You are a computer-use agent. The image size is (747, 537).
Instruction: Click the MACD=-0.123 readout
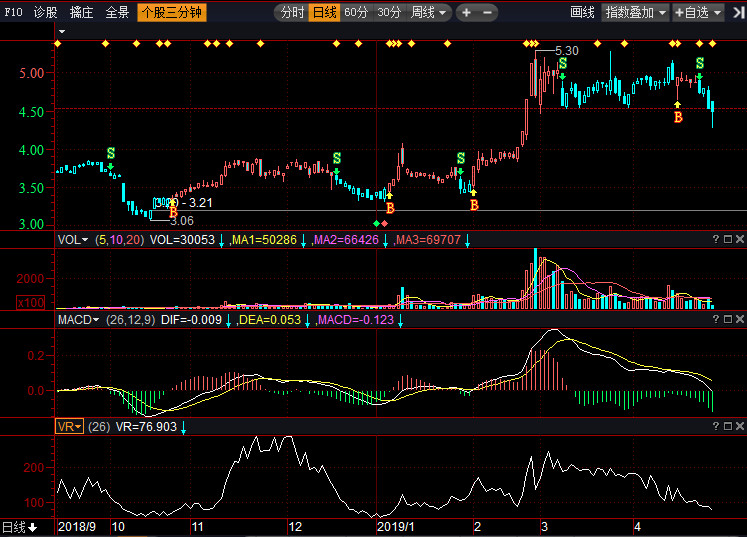[355, 320]
